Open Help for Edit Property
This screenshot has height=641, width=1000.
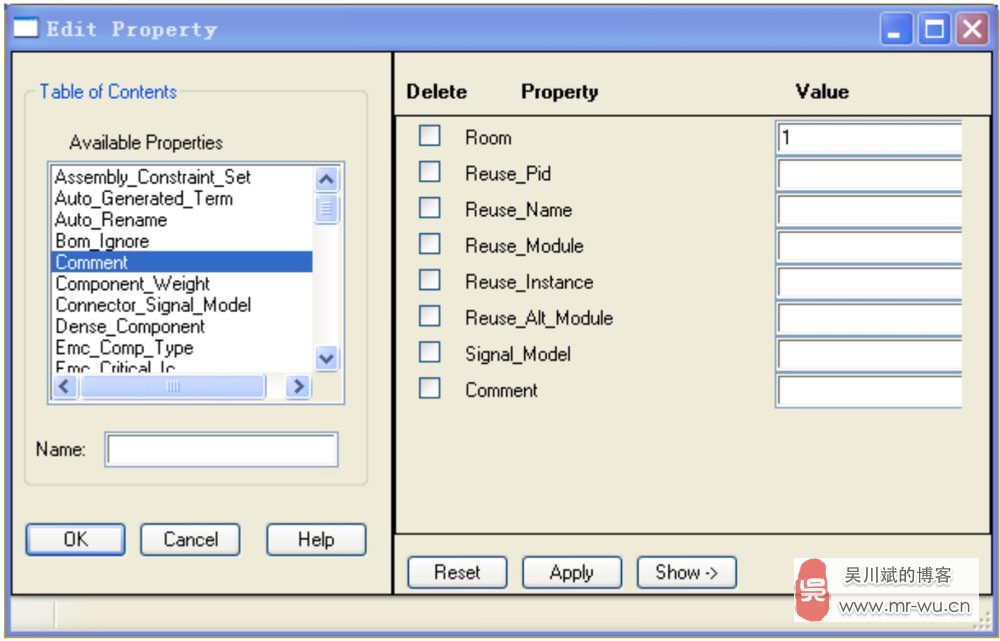(x=316, y=540)
